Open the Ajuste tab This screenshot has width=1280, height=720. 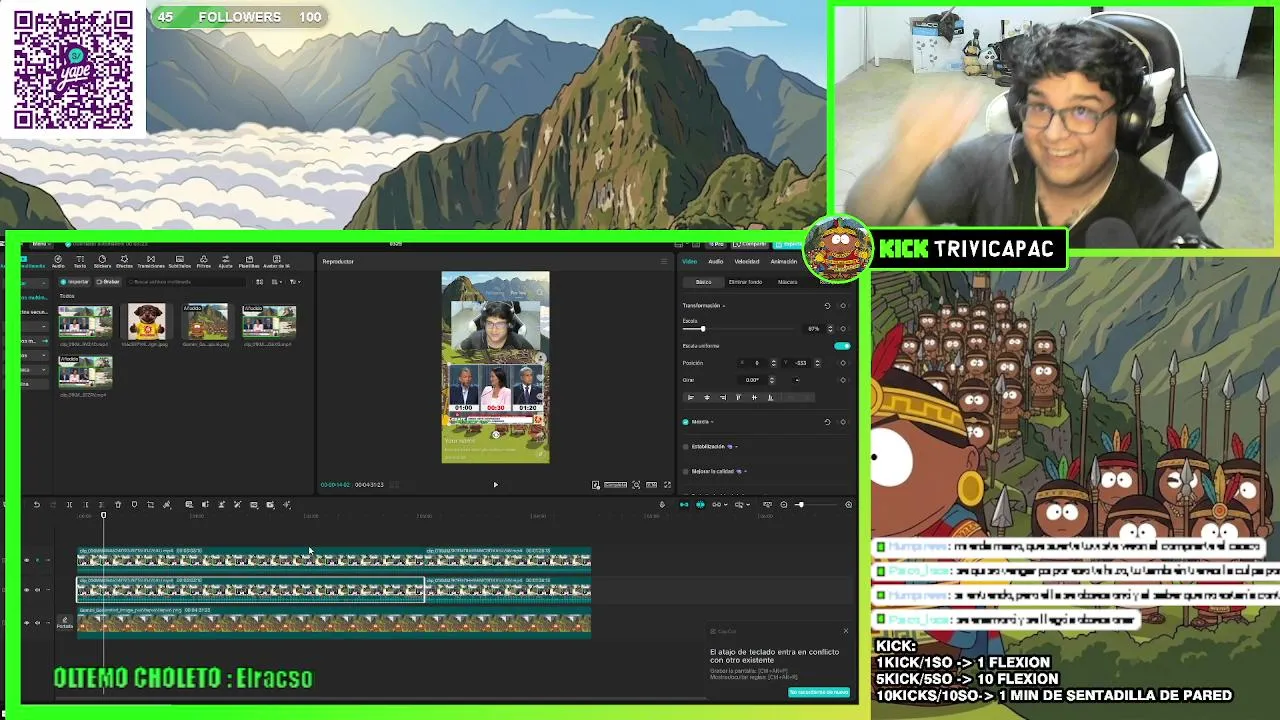point(225,262)
